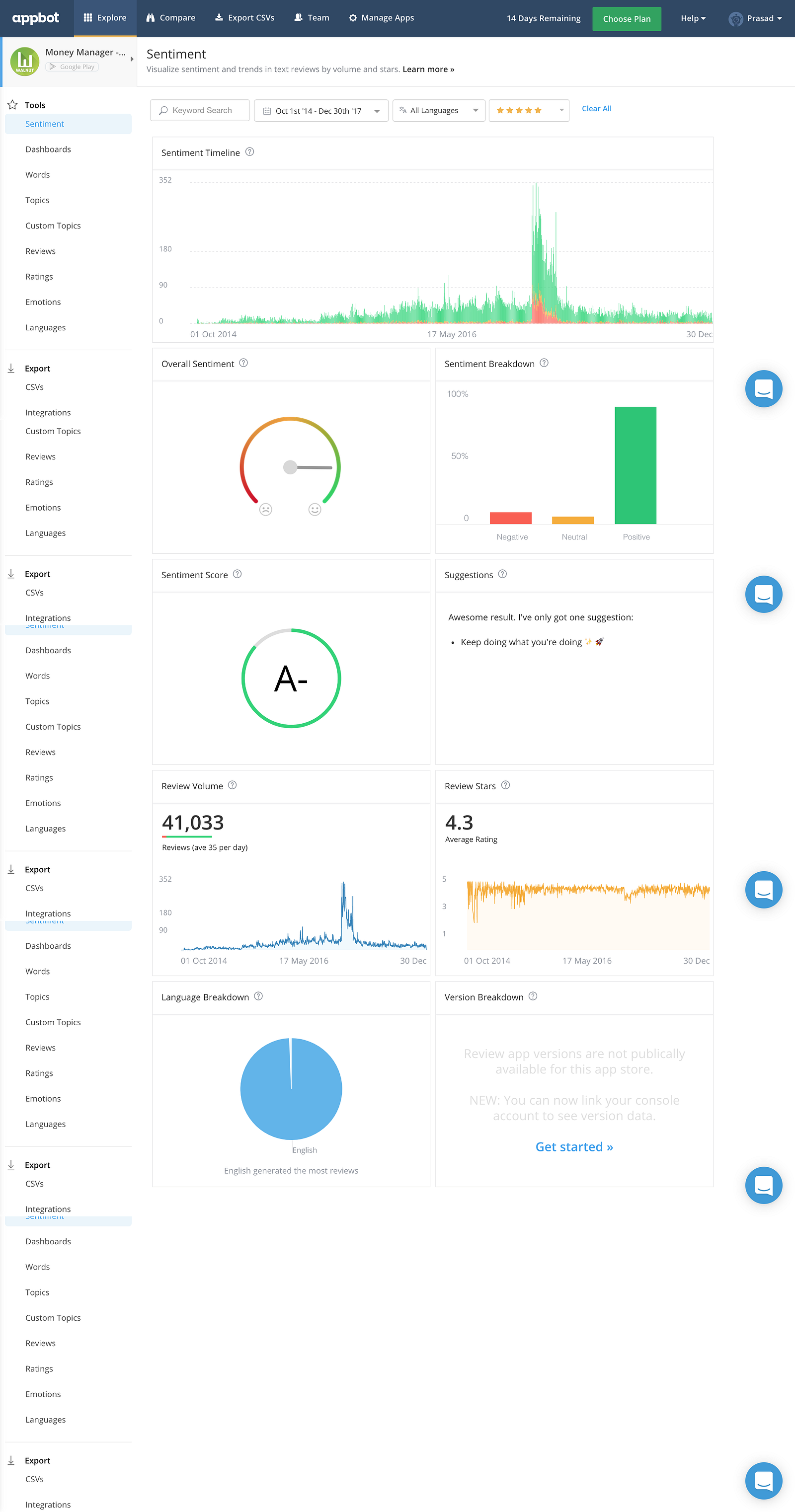Click the appbot logo
This screenshot has height=1512, width=795.
[x=35, y=18]
